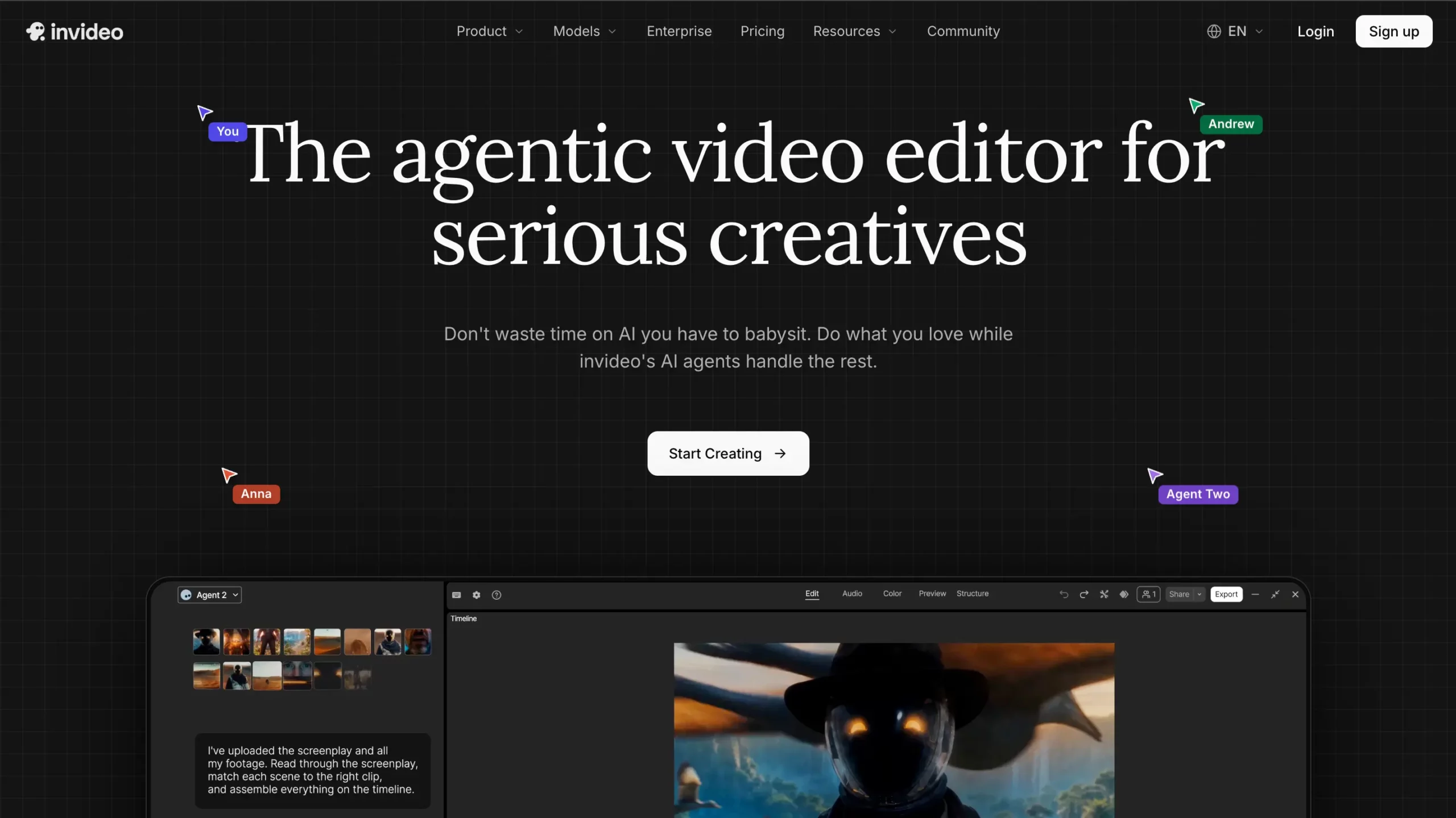This screenshot has width=1456, height=818.
Task: Click the Sign up button
Action: (x=1394, y=31)
